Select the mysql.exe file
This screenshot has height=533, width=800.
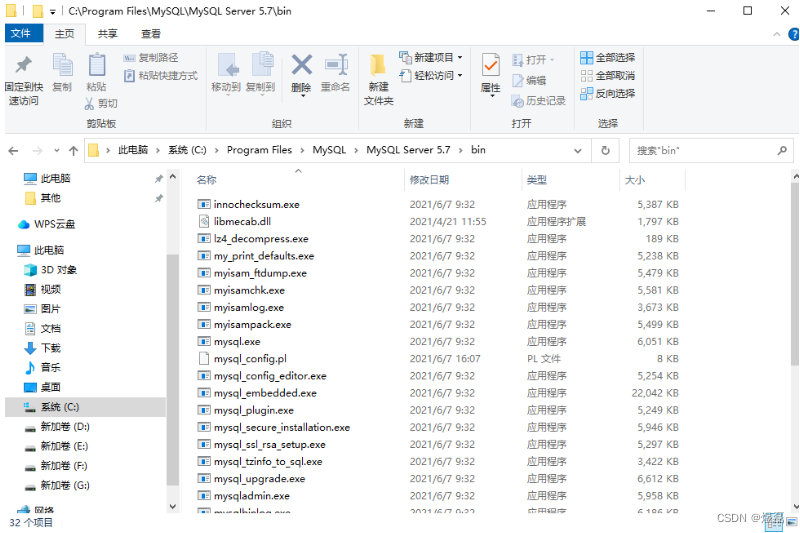click(237, 342)
